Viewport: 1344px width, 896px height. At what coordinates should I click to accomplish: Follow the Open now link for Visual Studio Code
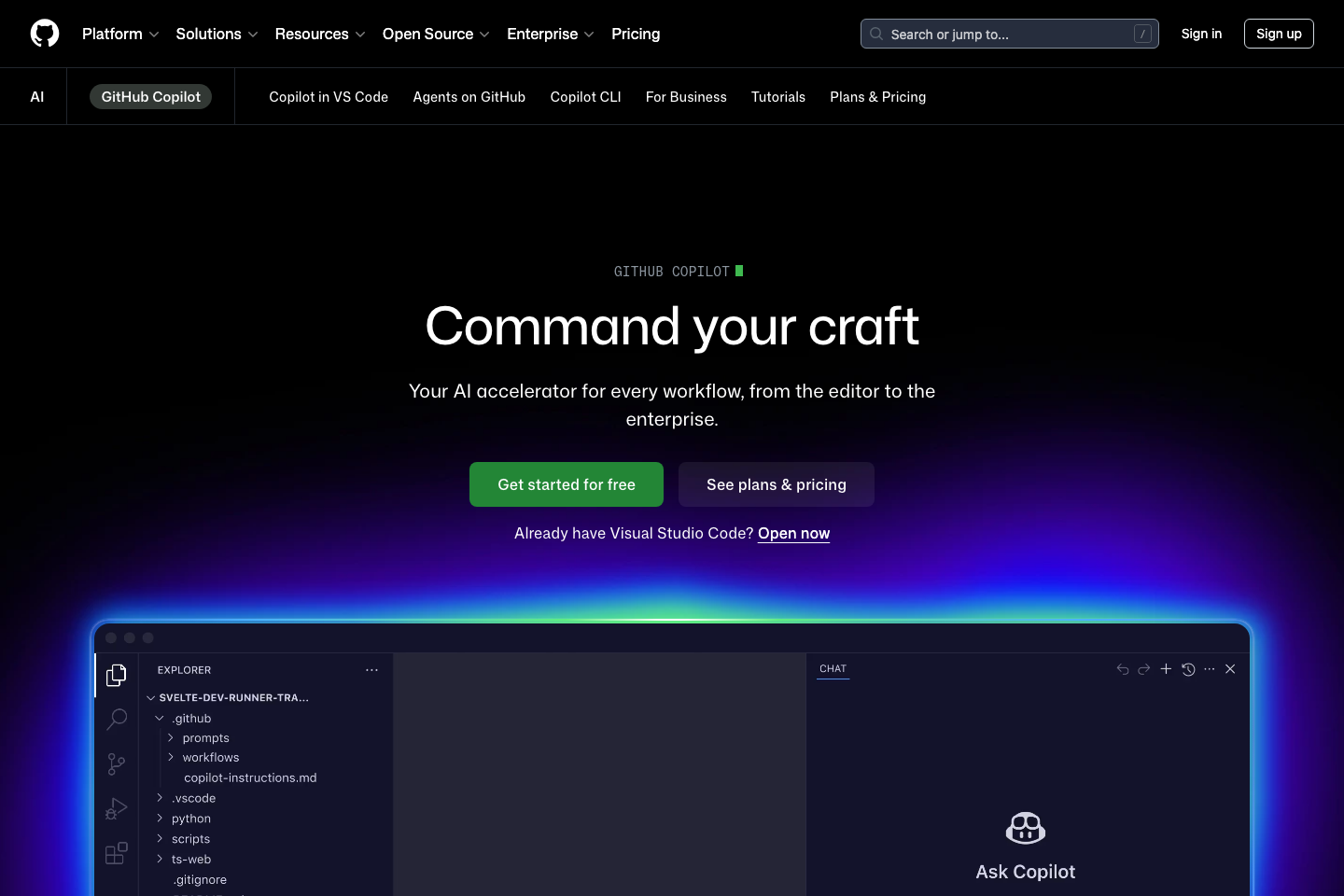point(792,533)
